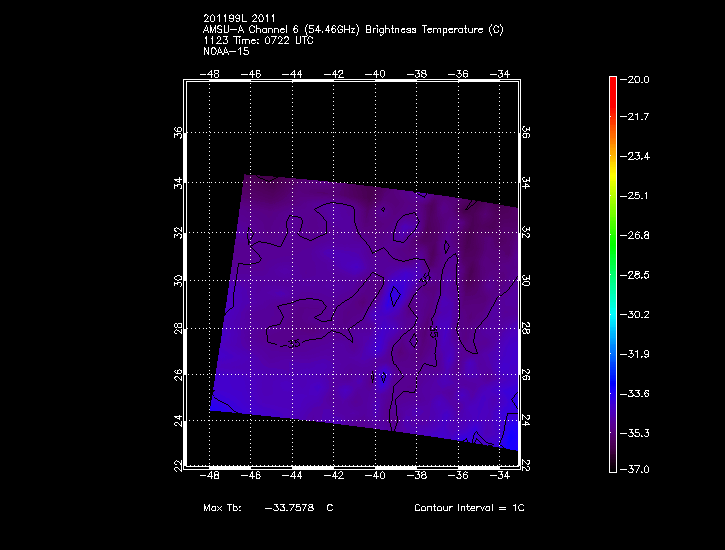Click the Max Tb value -33.7578

tap(289, 508)
